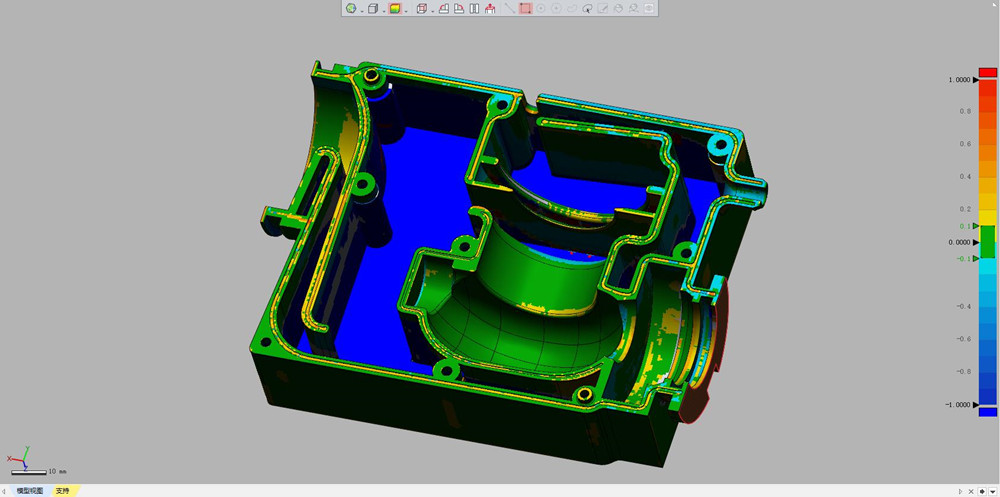Screen dimensions: 1000x497
Task: Click the globe view orientation icon
Action: pyautogui.click(x=351, y=9)
